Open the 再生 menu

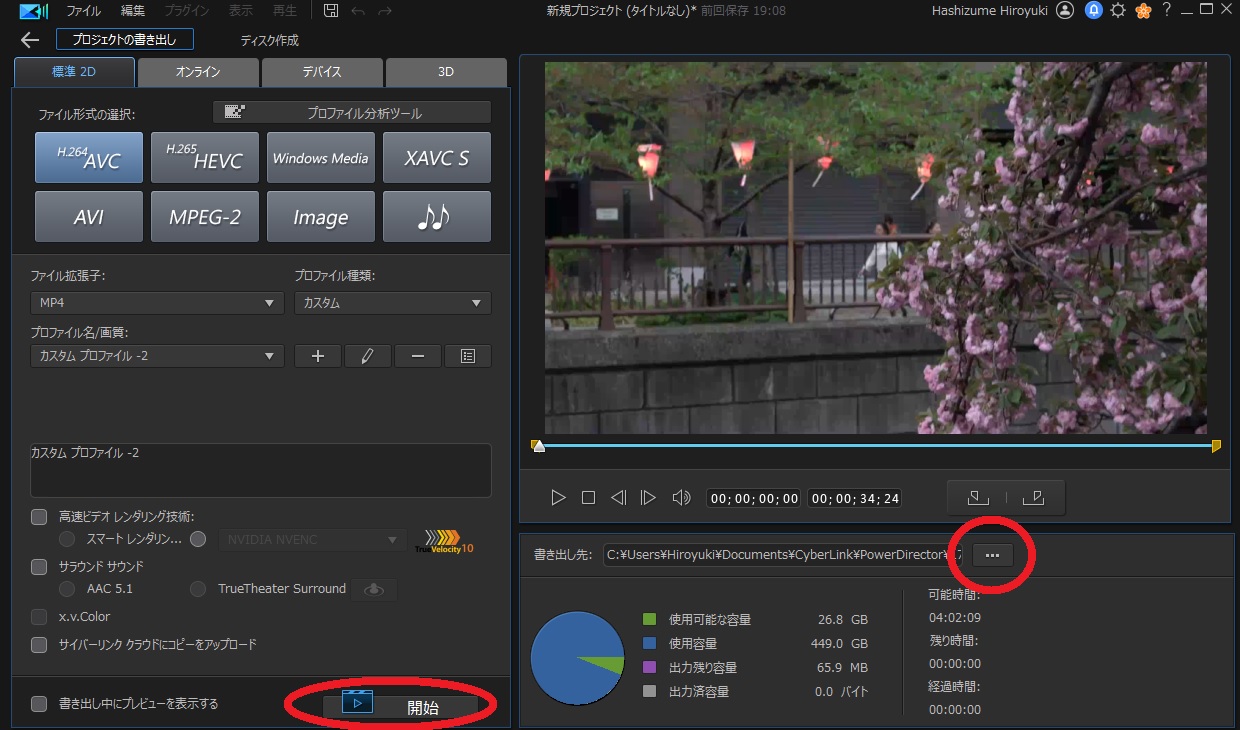[285, 11]
